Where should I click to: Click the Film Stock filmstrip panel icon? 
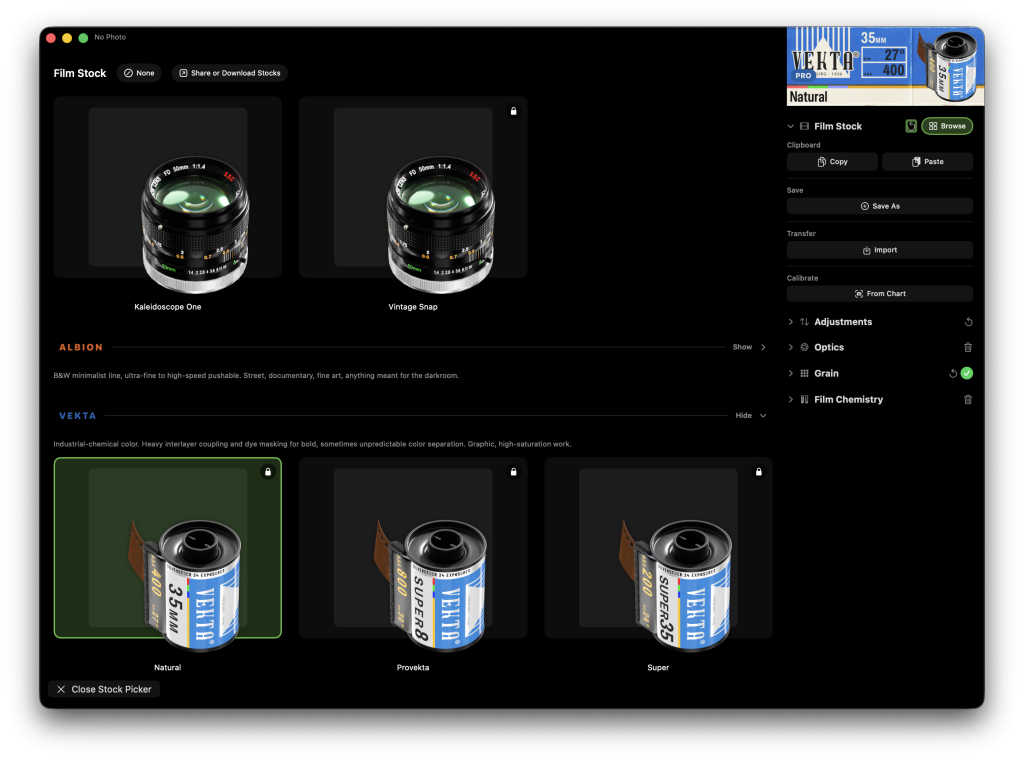[x=805, y=126]
